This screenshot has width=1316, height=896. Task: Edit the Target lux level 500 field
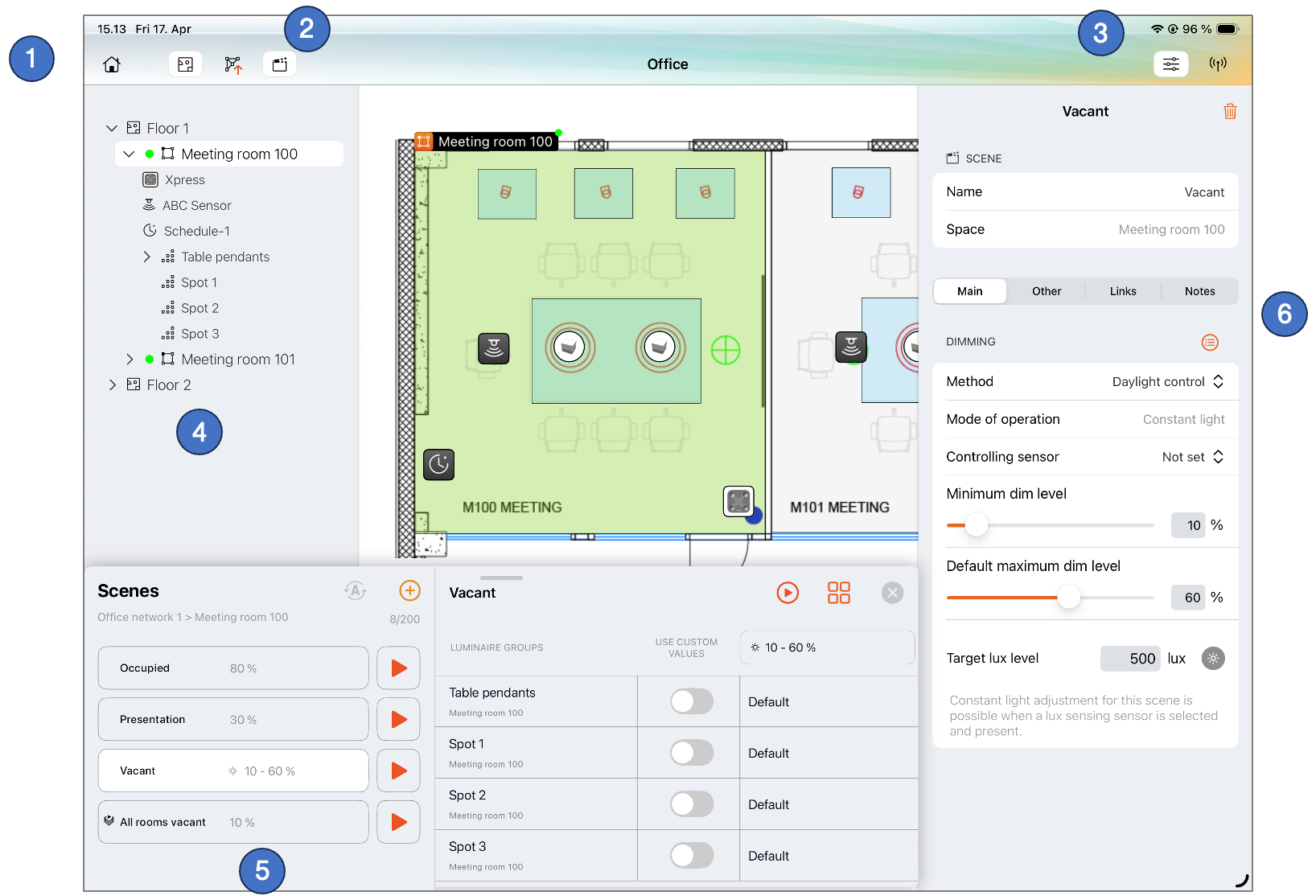(1130, 659)
